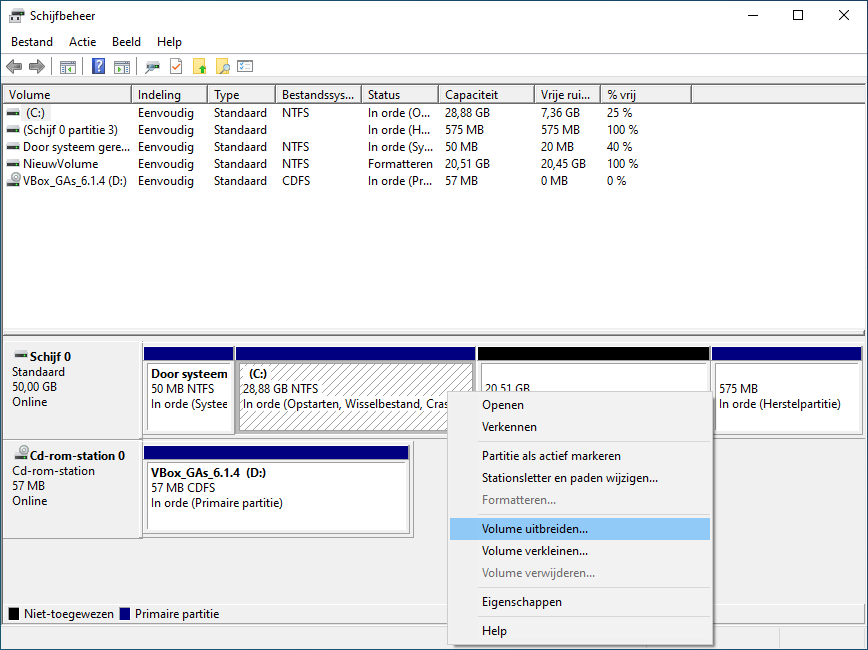The height and width of the screenshot is (650, 868).
Task: Click the magnifier search toolbar icon
Action: click(x=223, y=67)
